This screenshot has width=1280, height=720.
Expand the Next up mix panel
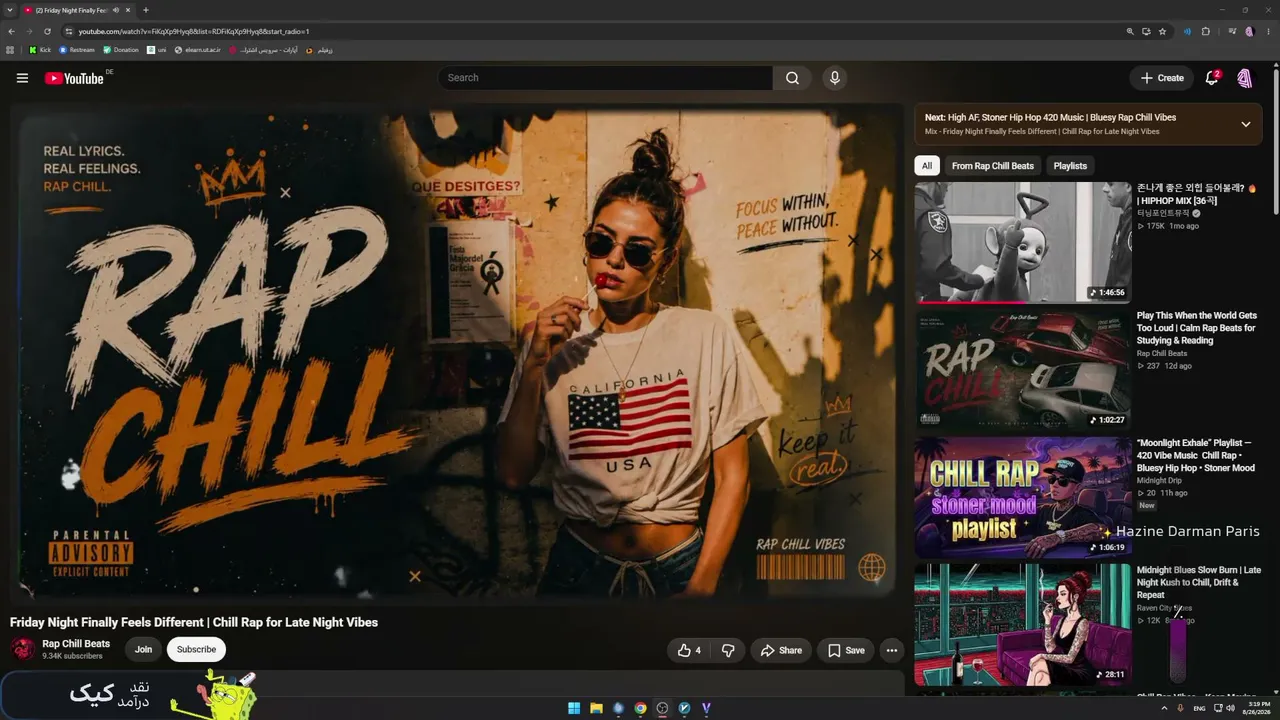(x=1246, y=124)
